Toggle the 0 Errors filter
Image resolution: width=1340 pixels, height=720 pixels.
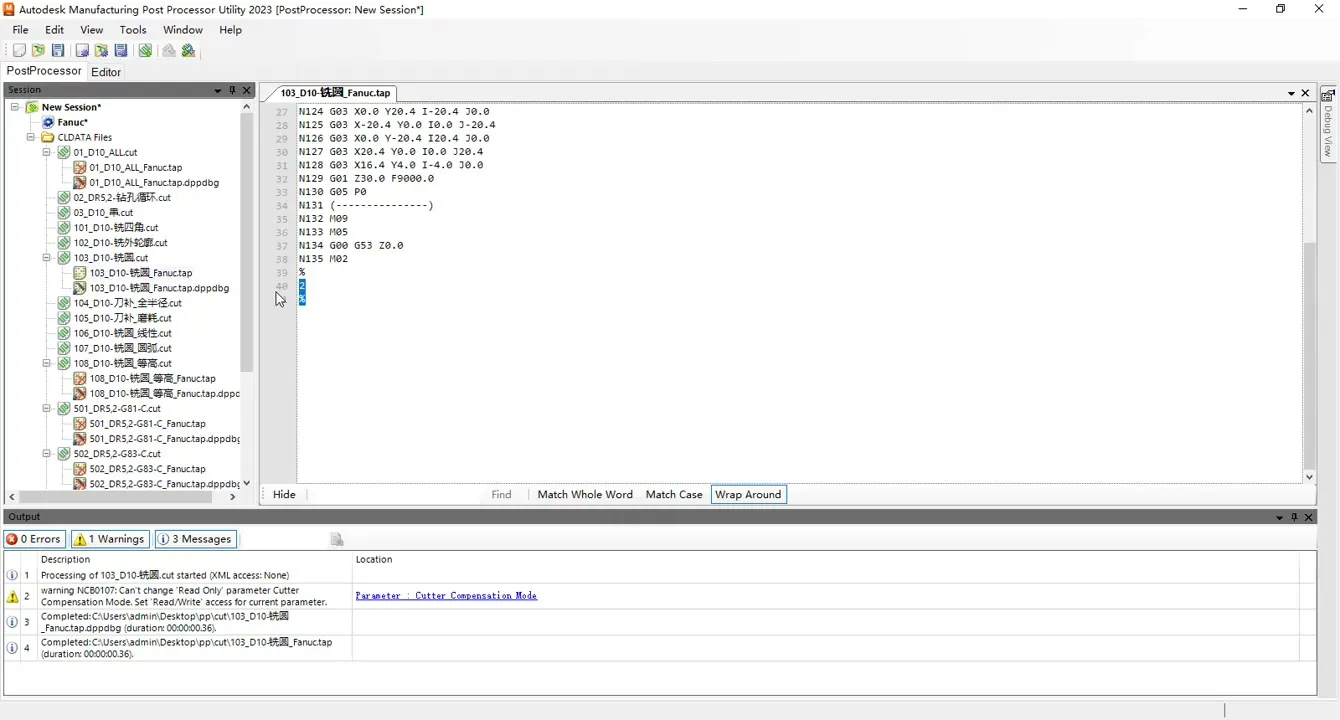(34, 539)
